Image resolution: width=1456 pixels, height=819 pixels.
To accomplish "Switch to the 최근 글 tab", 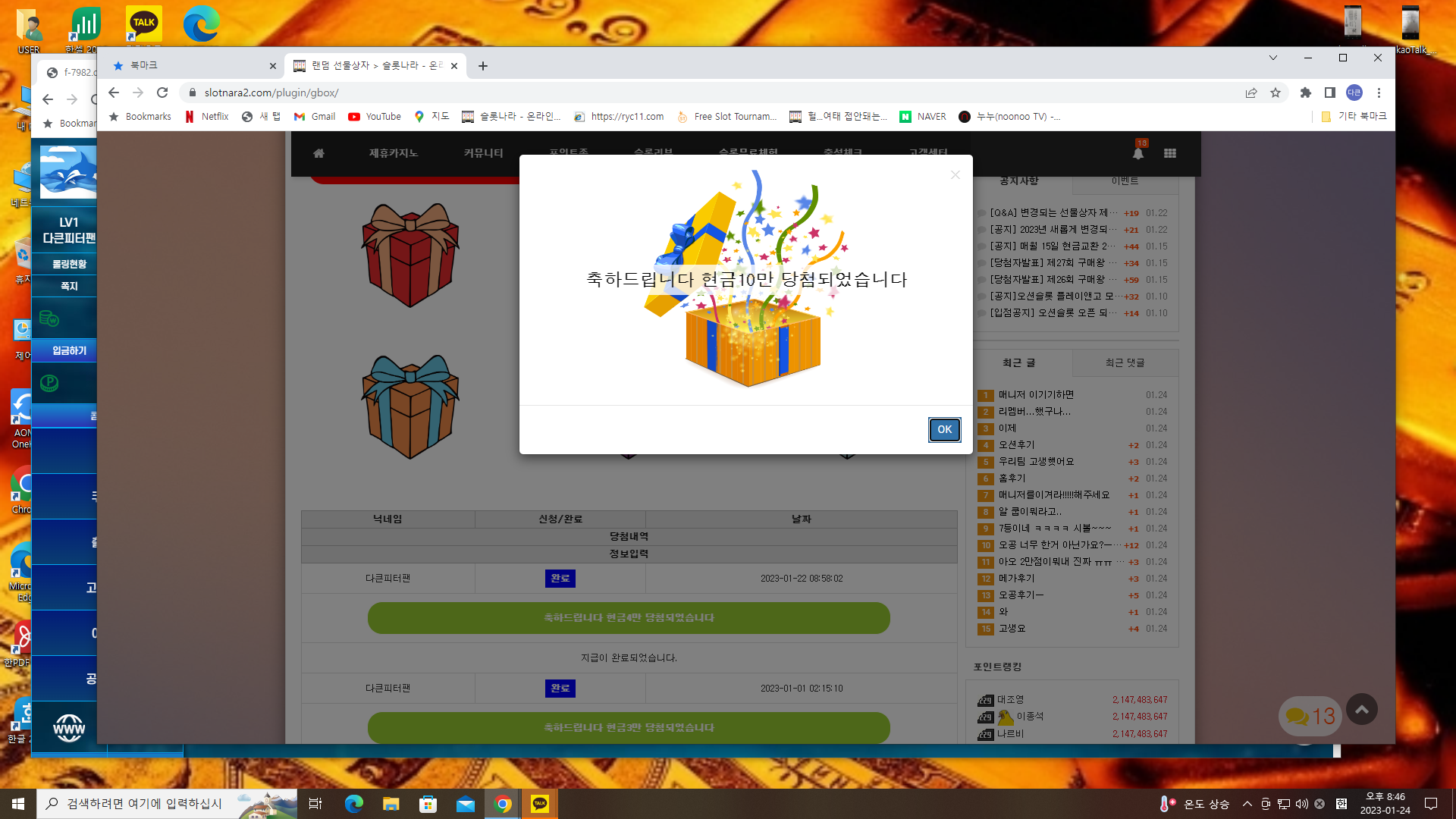I will pos(1018,363).
